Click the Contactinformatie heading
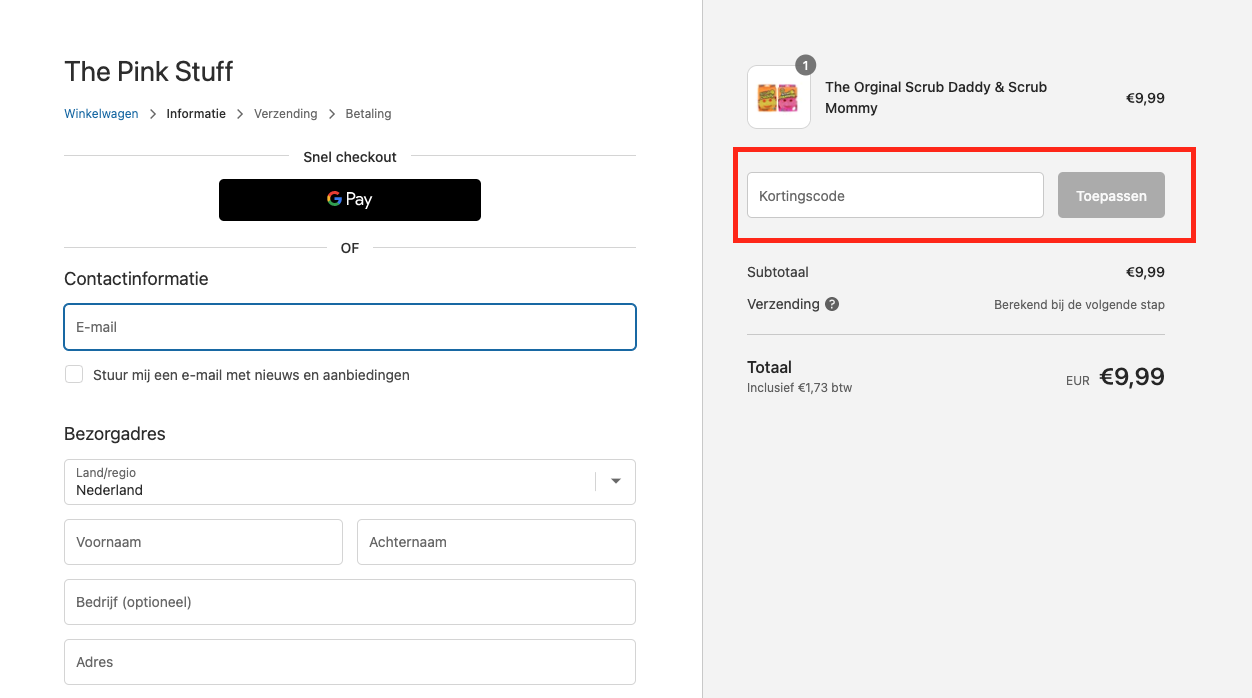Image resolution: width=1252 pixels, height=698 pixels. 136,279
